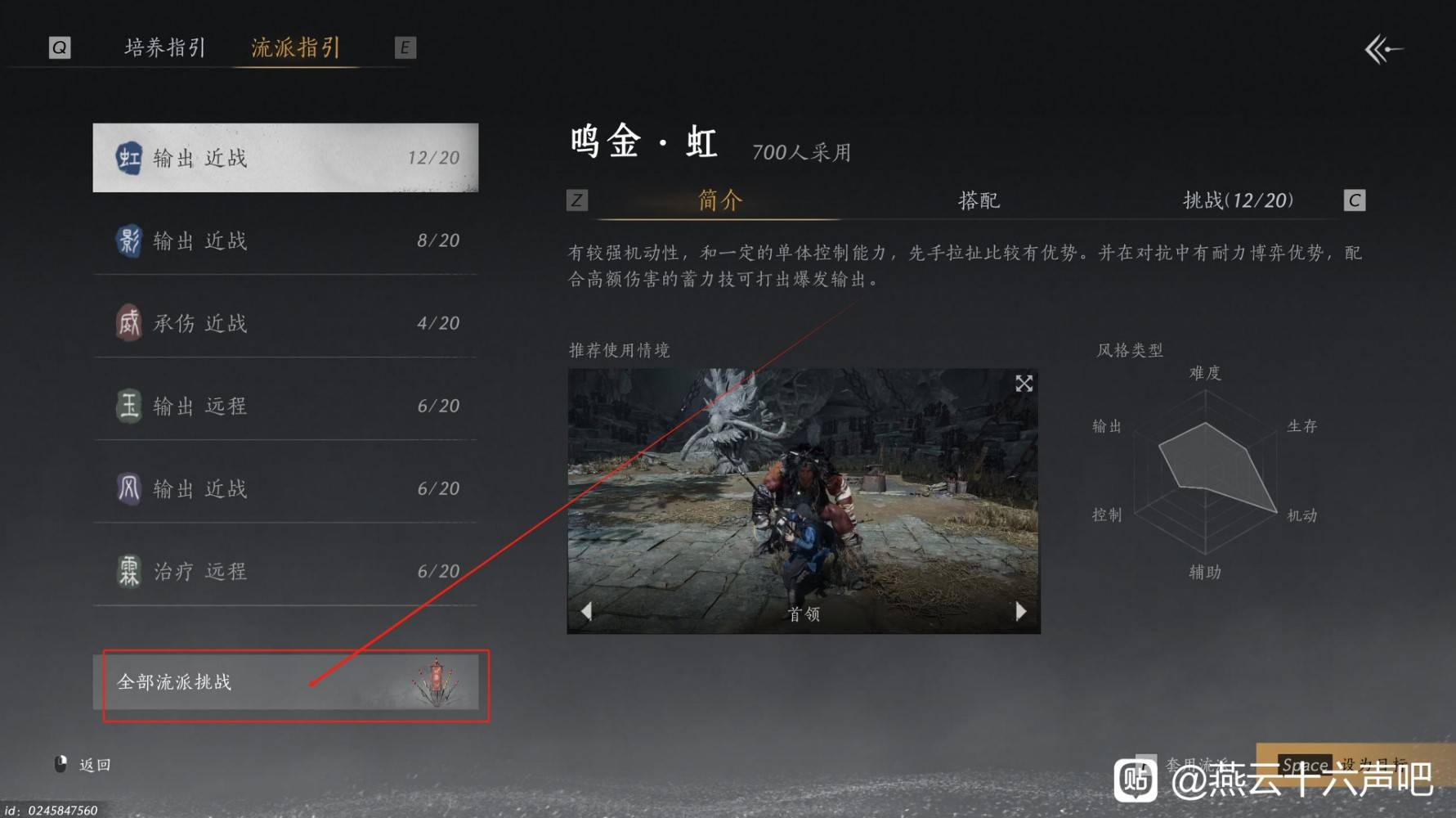Click the Q key switch icon
This screenshot has height=818, width=1456.
(60, 47)
